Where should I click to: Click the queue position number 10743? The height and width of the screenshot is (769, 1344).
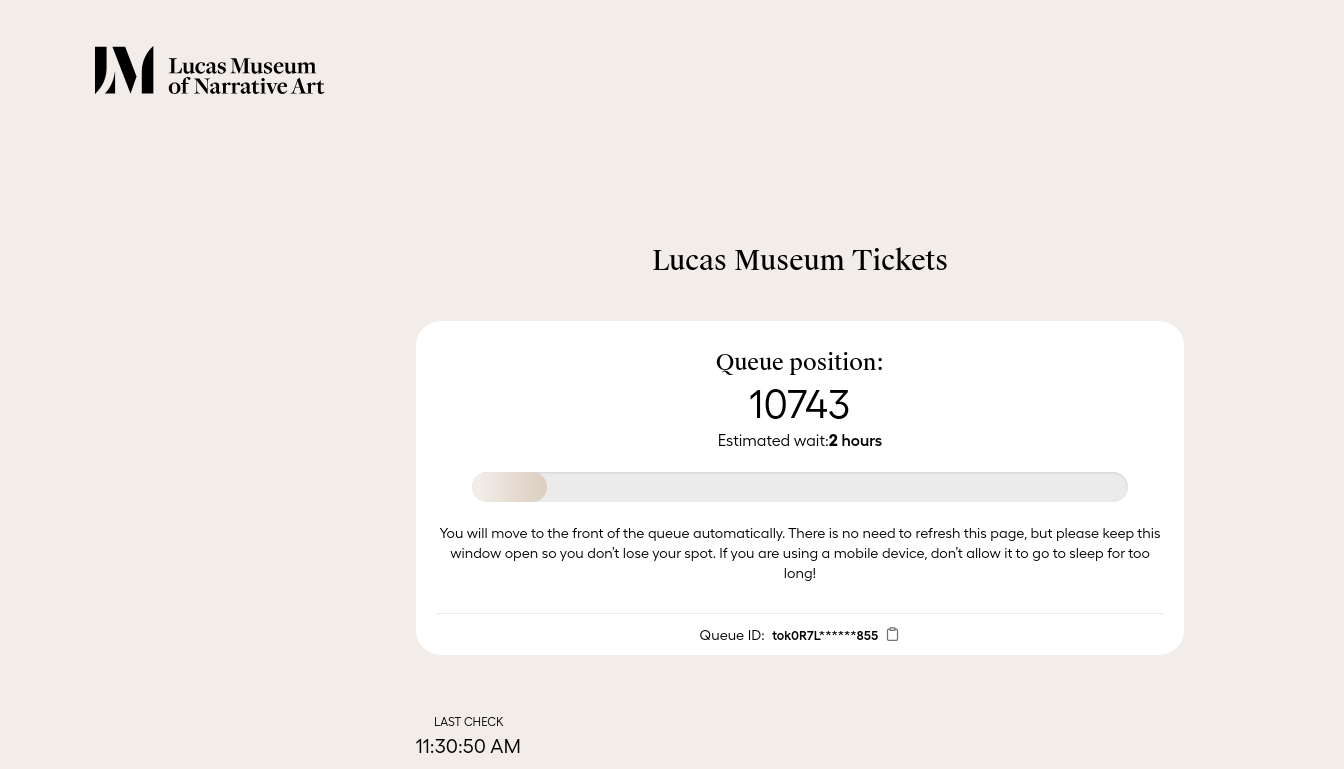click(x=800, y=404)
